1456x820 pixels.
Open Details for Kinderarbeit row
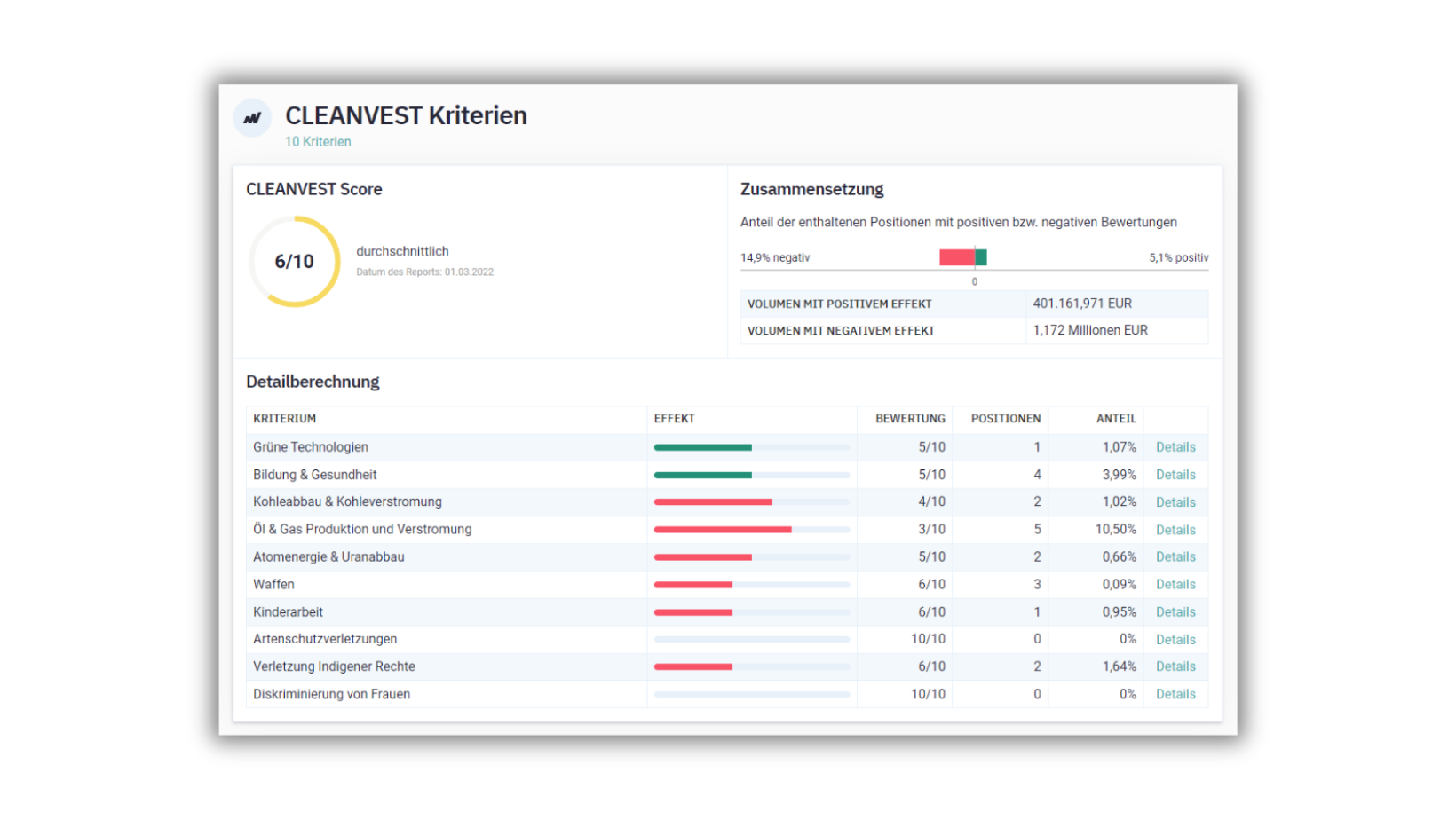point(1175,612)
